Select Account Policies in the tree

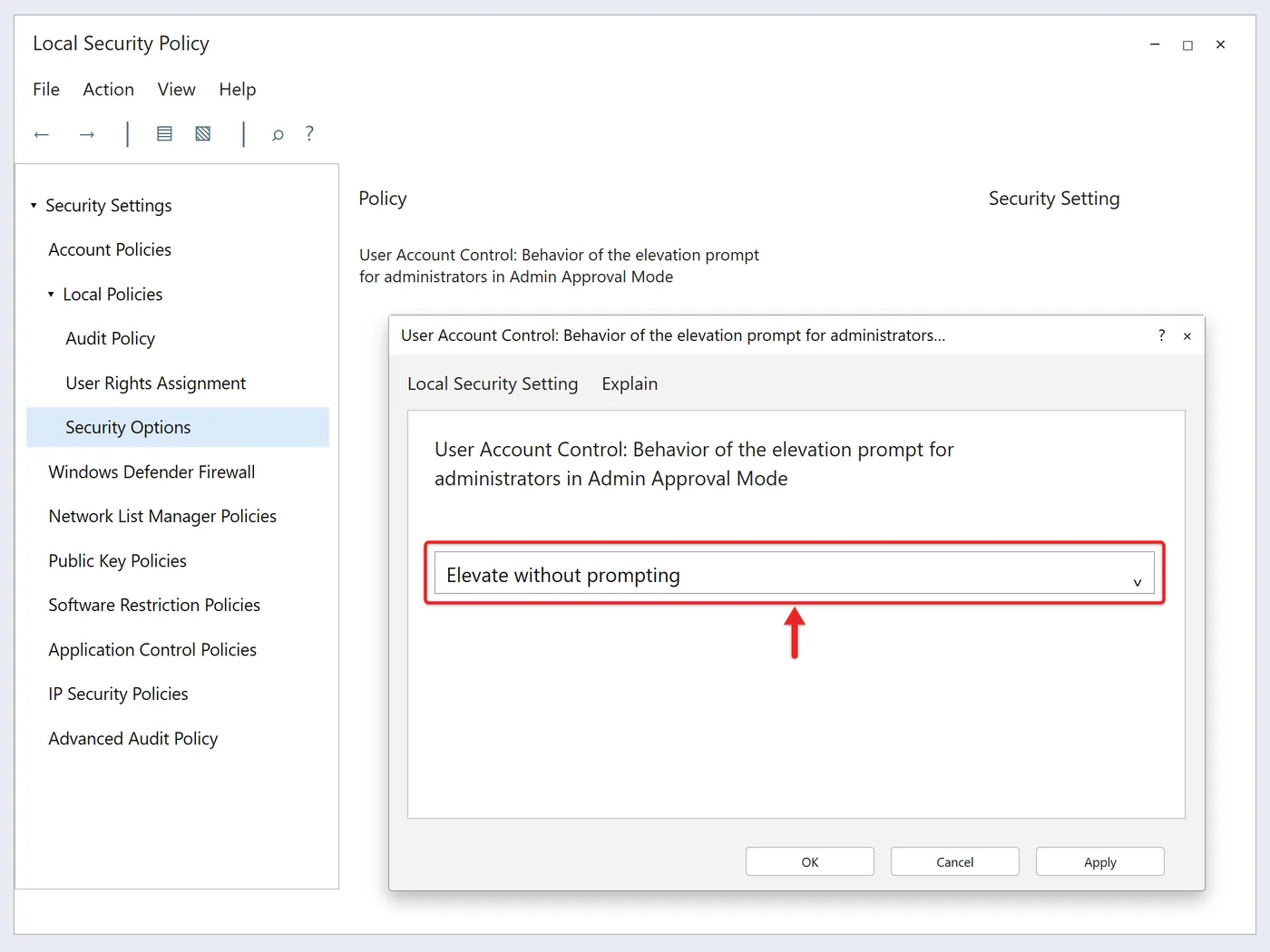110,250
